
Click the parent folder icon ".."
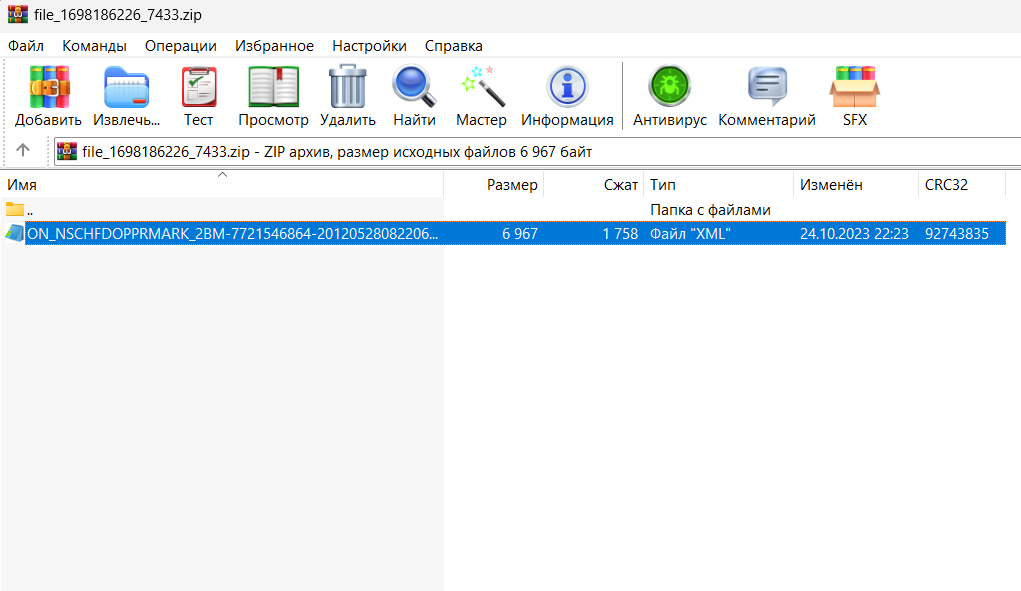tap(14, 210)
